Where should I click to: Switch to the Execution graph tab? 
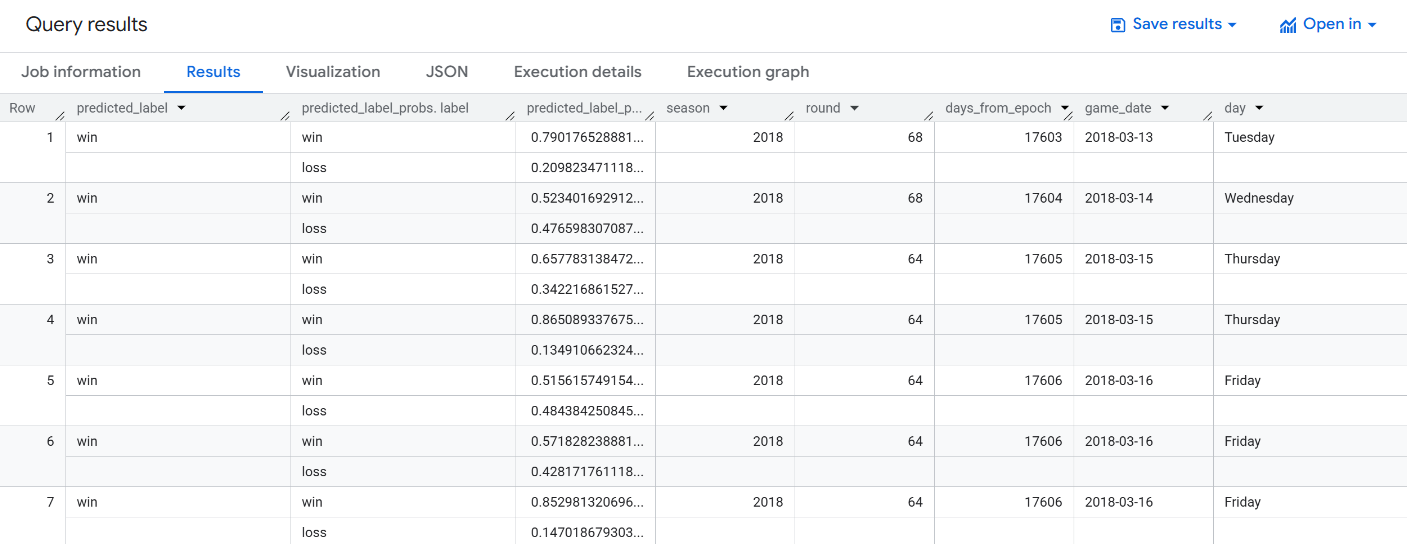pyautogui.click(x=748, y=72)
